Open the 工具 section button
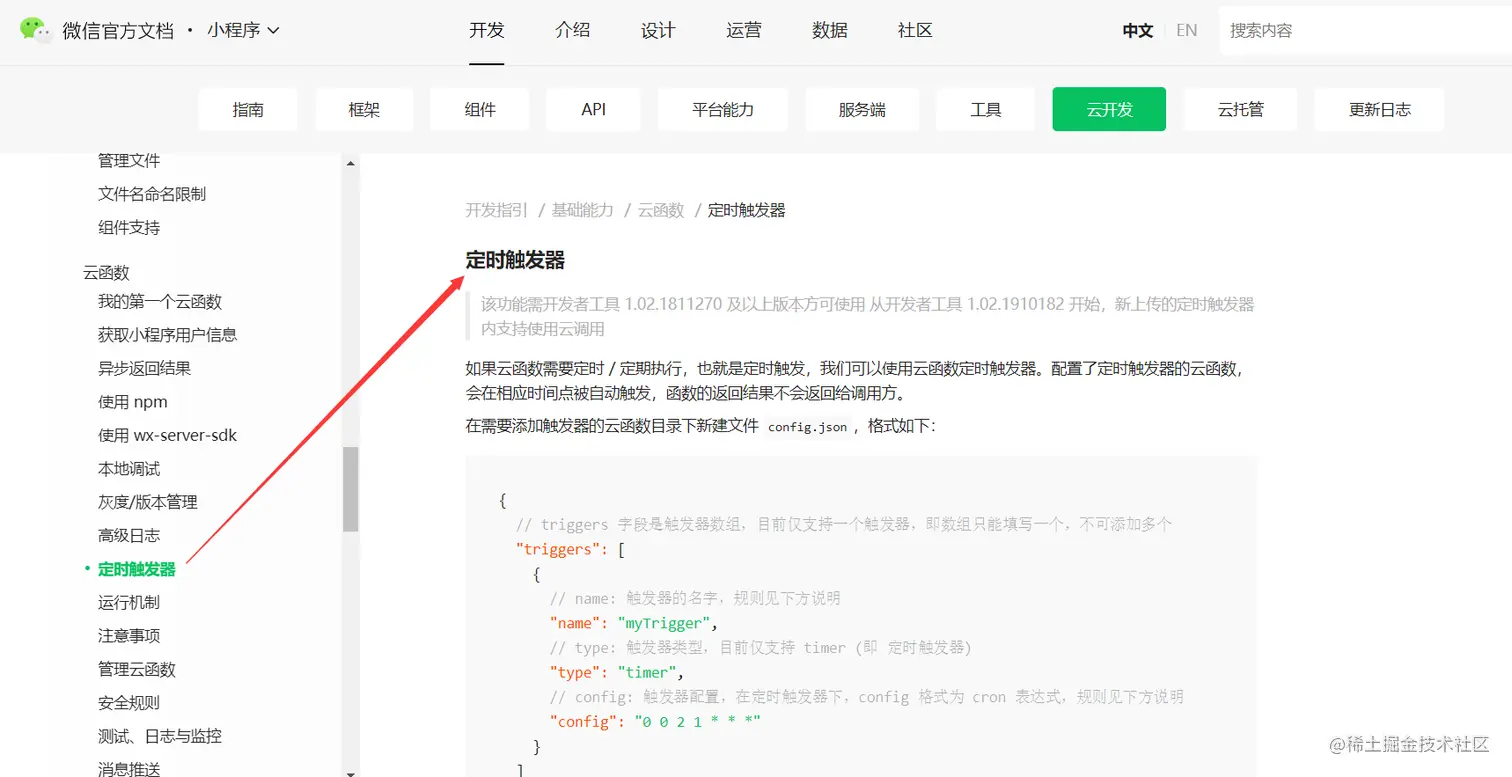1512x777 pixels. [x=985, y=109]
